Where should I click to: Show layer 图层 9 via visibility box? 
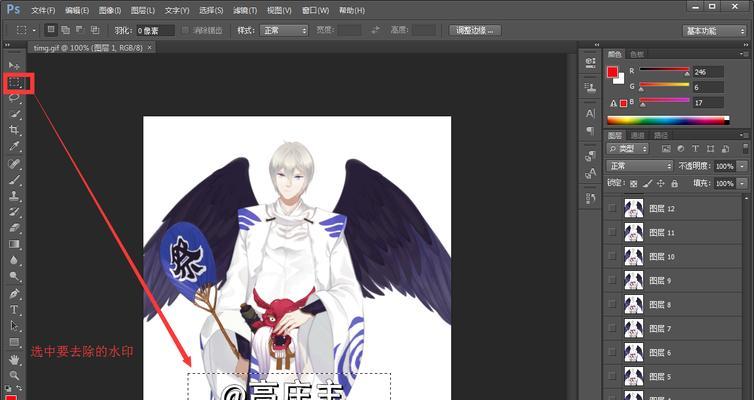612,280
